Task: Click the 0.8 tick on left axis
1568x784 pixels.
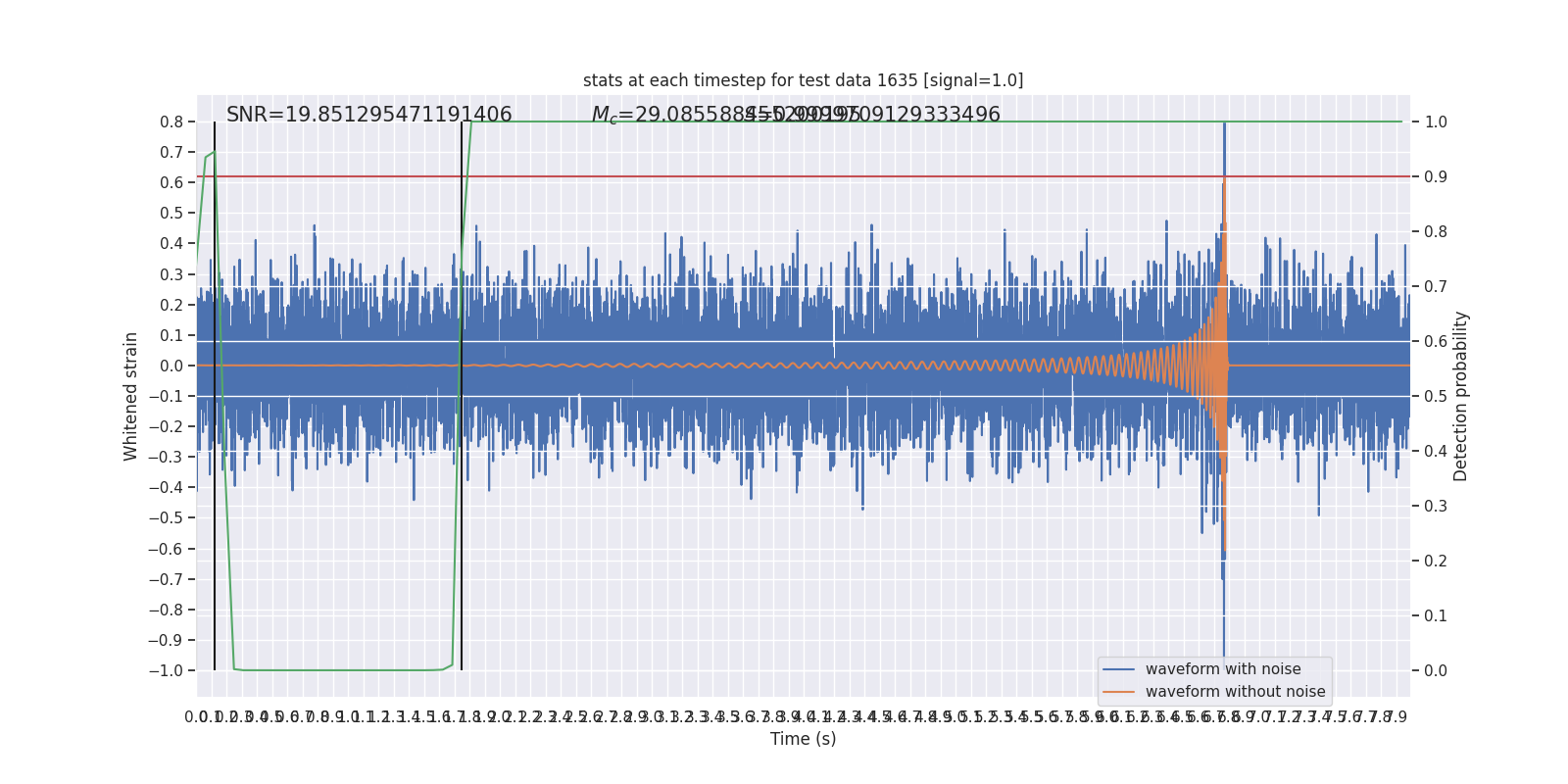Action: pos(171,122)
